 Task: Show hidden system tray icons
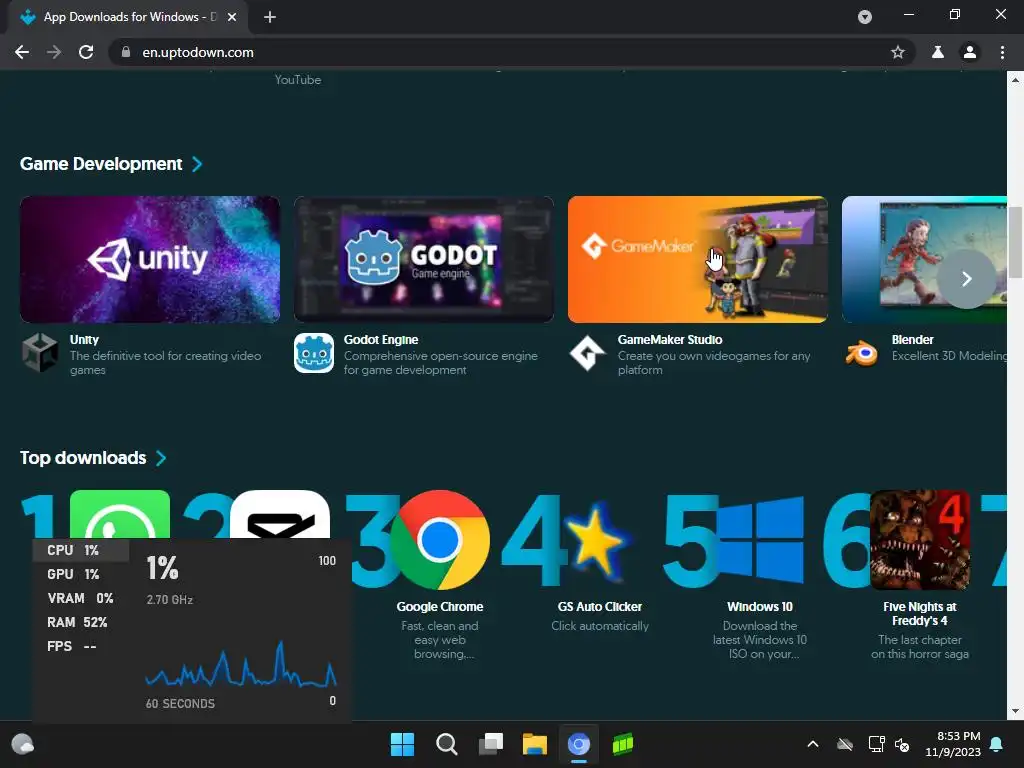pyautogui.click(x=813, y=744)
